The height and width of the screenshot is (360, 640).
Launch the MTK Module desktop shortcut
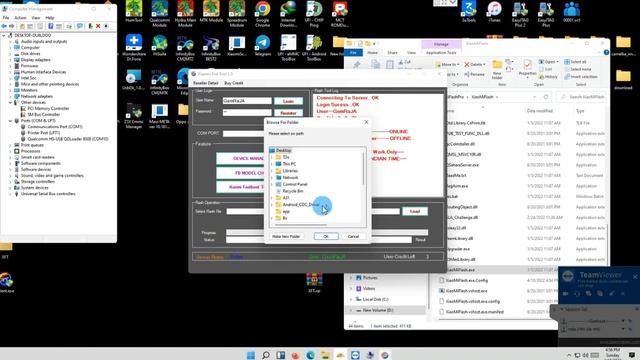211,12
